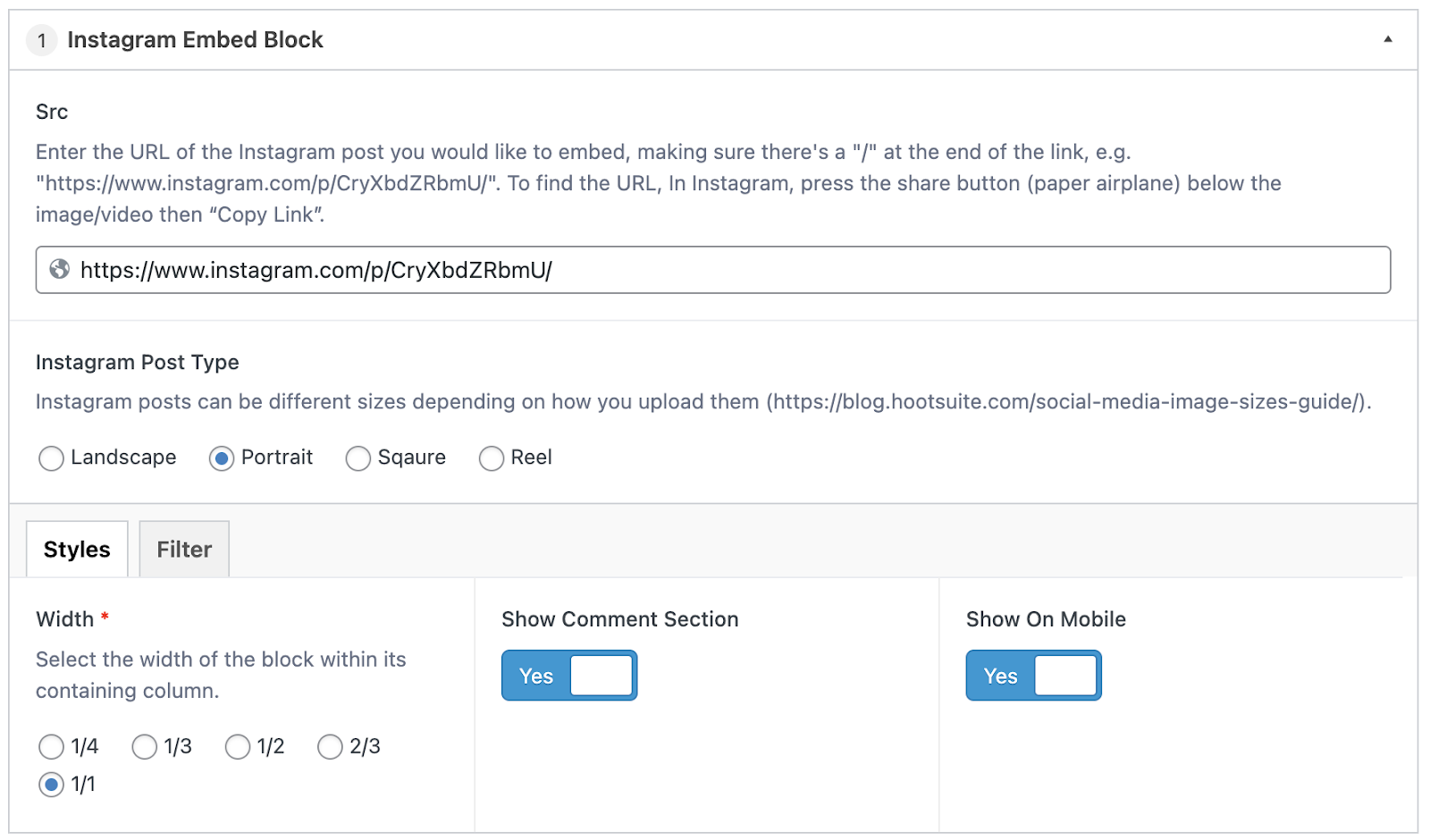Open the Styles tab
The width and height of the screenshot is (1430, 840).
[77, 549]
